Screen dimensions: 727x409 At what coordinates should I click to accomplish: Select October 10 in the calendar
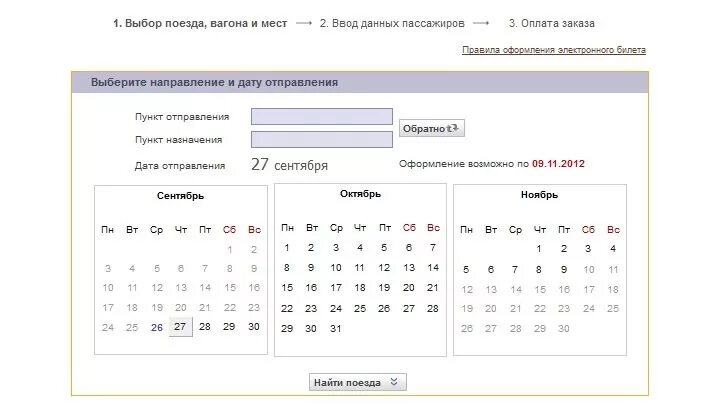click(336, 268)
